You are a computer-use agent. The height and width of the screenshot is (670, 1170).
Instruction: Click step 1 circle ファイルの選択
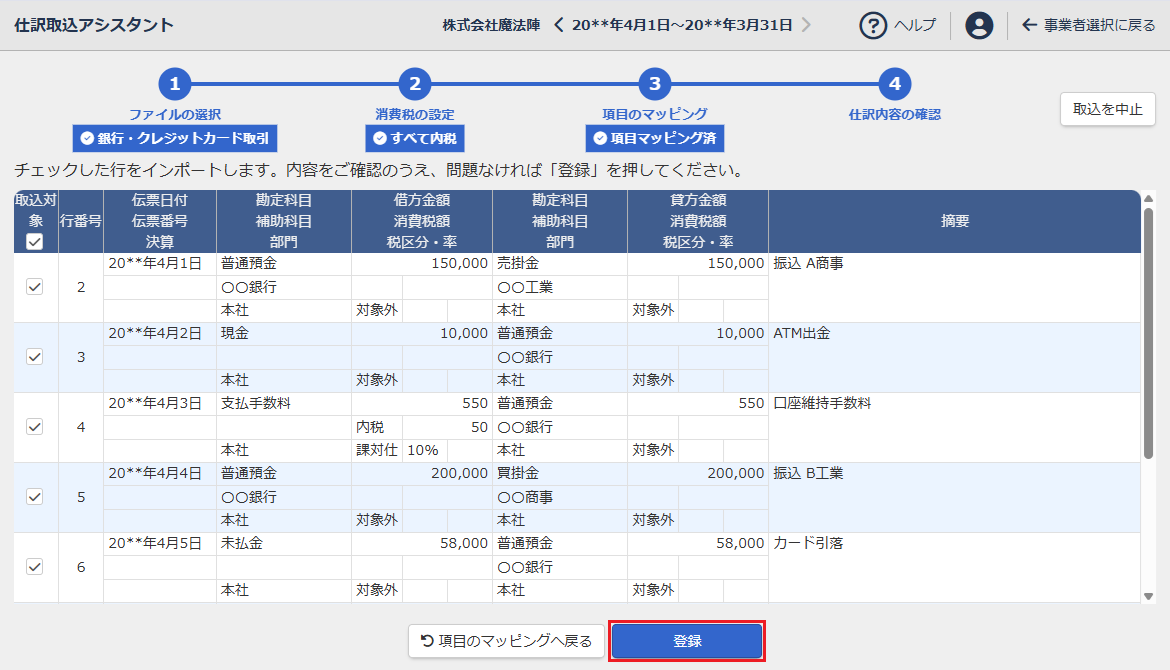coord(174,84)
